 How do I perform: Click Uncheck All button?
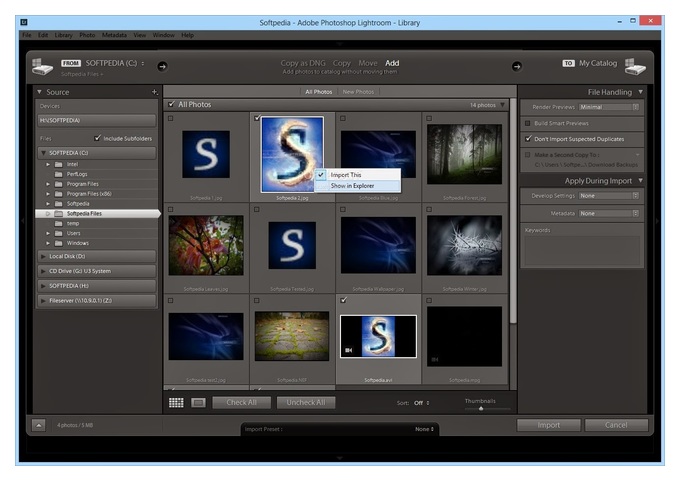306,402
